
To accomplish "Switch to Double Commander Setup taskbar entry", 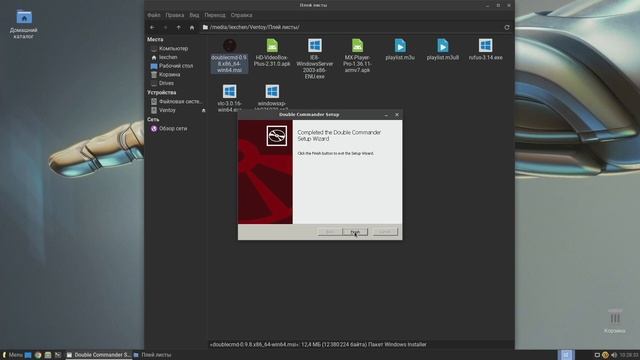I will click(98, 355).
